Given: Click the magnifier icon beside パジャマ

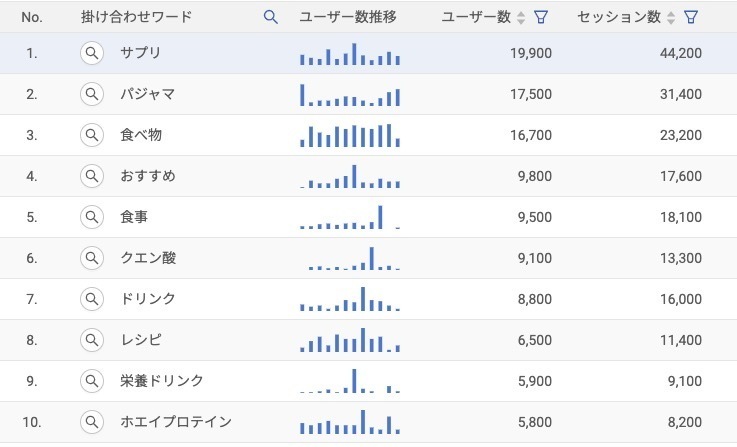Looking at the screenshot, I should [92, 94].
